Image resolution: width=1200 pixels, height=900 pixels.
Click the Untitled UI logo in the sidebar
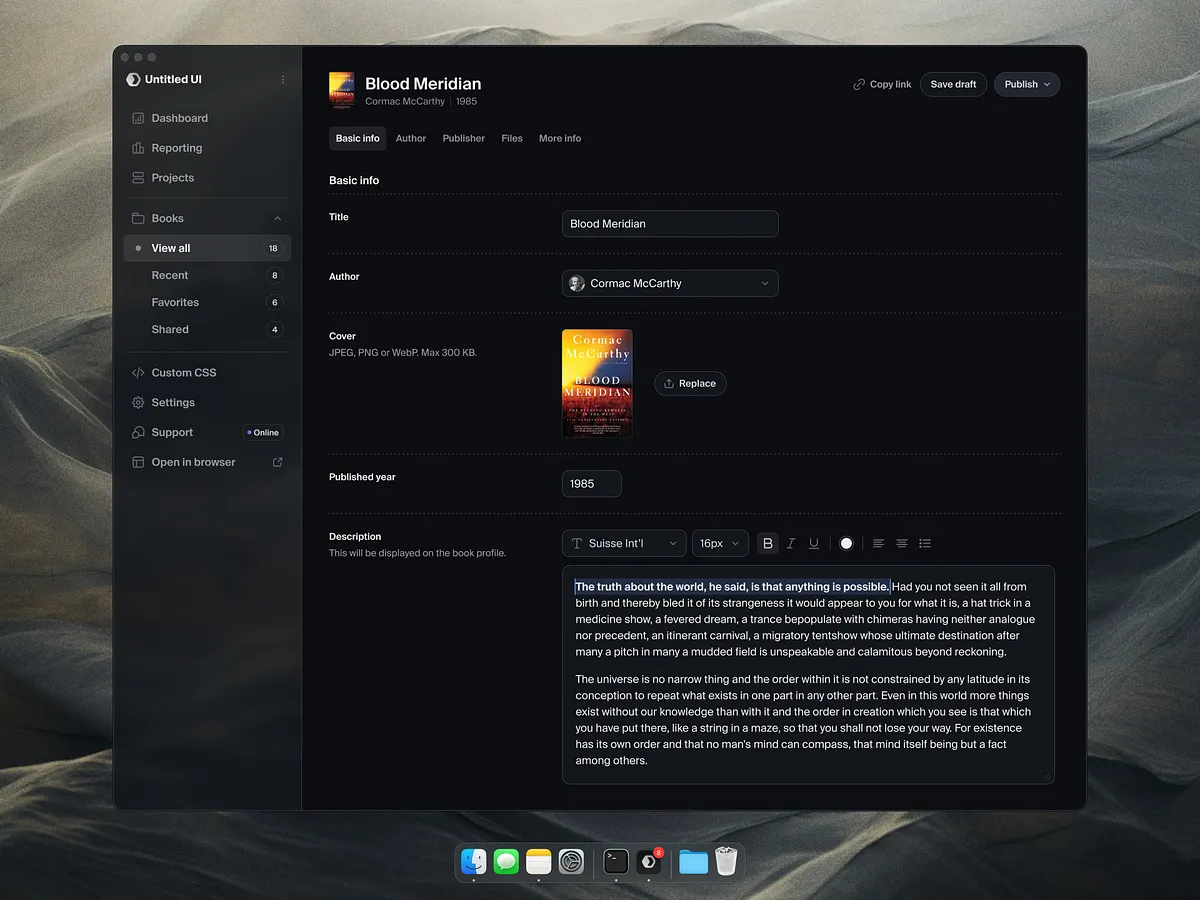[133, 80]
